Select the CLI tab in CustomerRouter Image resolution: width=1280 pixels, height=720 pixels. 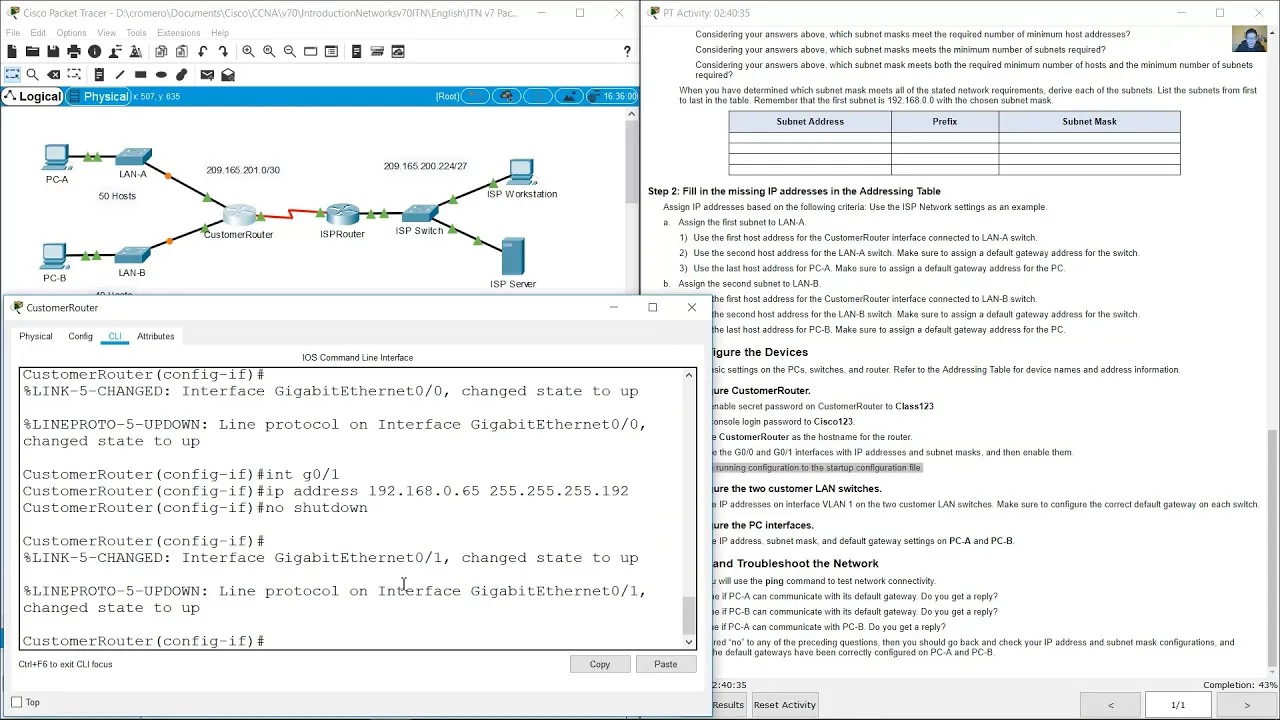pyautogui.click(x=115, y=336)
